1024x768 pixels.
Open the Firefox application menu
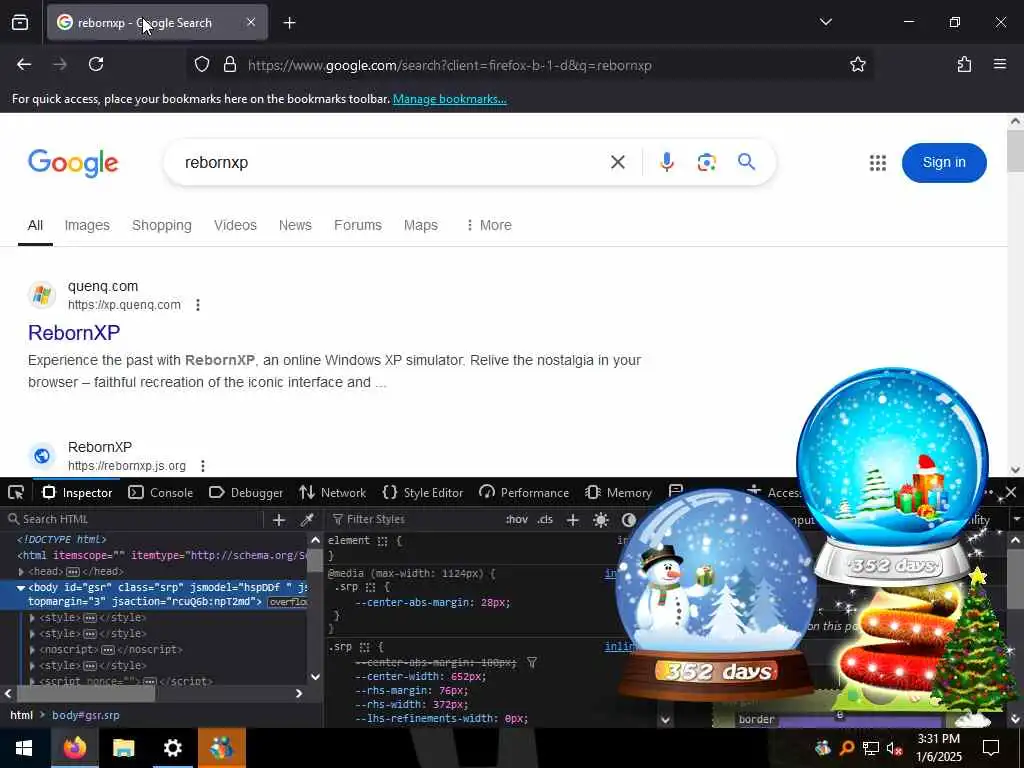[999, 64]
